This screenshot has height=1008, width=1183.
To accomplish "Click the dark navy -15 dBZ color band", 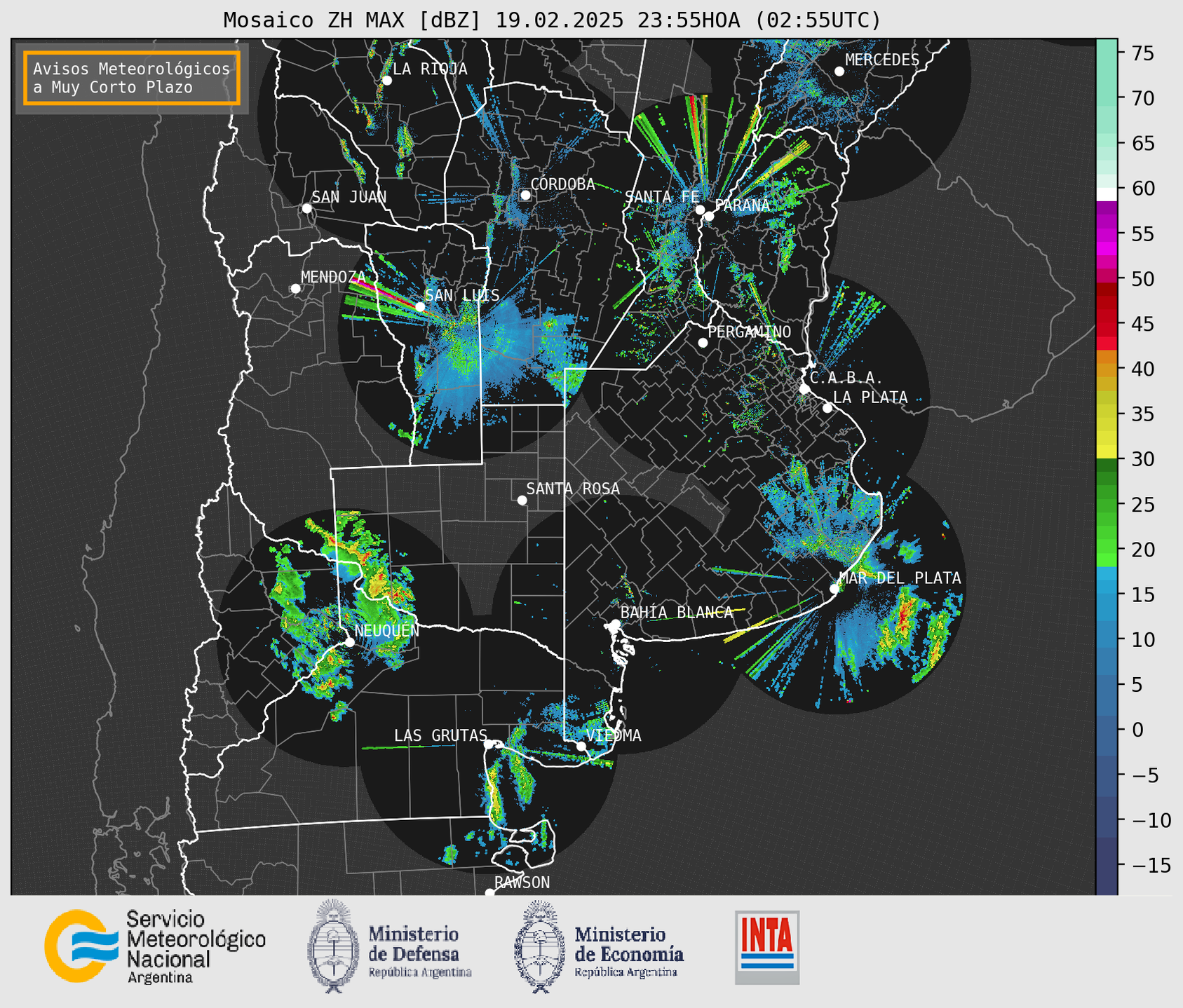I will tap(1107, 866).
